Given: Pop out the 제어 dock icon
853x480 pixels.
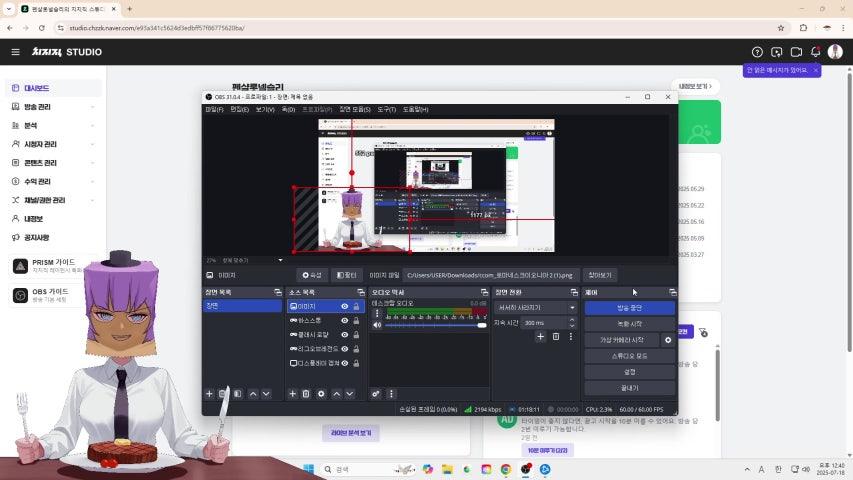Looking at the screenshot, I should point(673,292).
